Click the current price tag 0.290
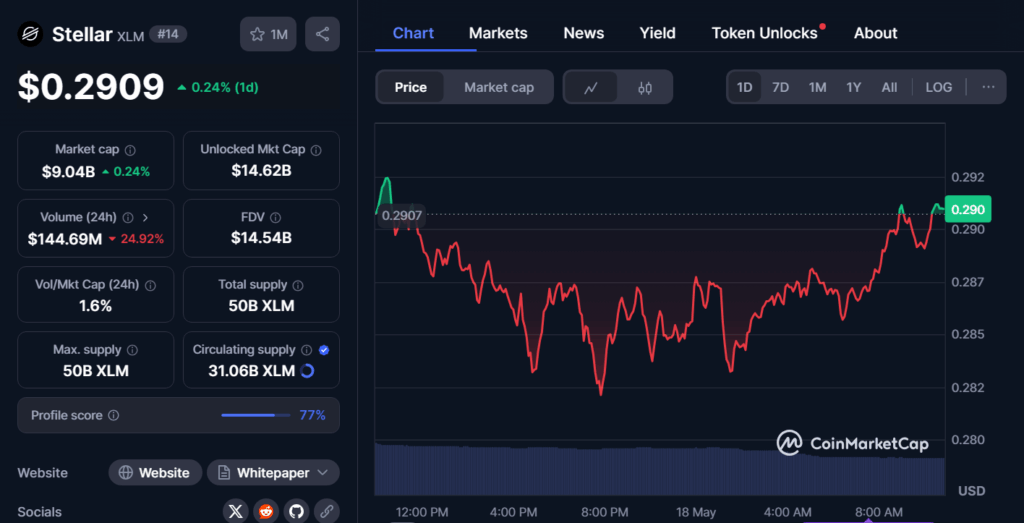The image size is (1024, 523). [968, 210]
